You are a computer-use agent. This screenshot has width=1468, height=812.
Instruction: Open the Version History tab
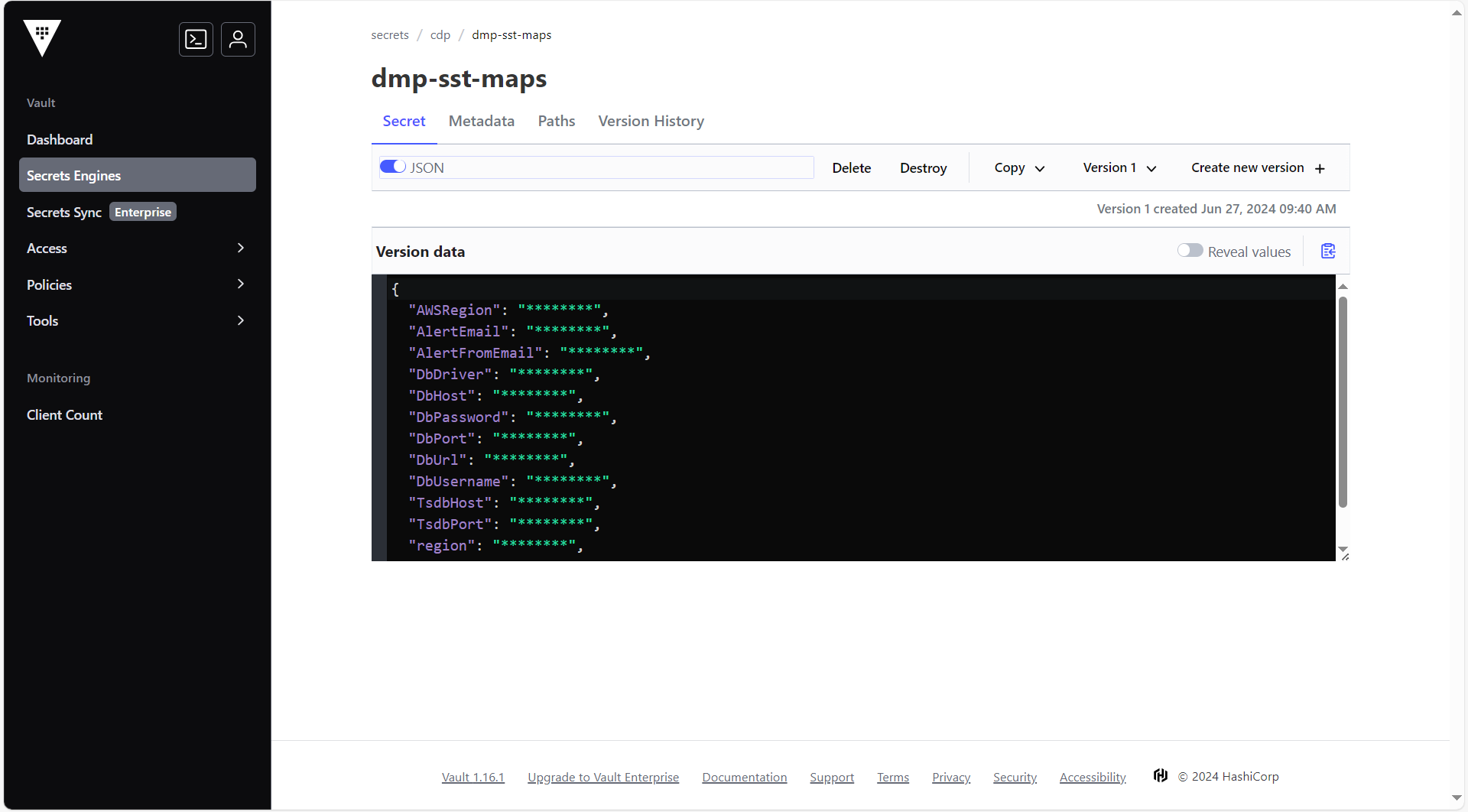(651, 121)
